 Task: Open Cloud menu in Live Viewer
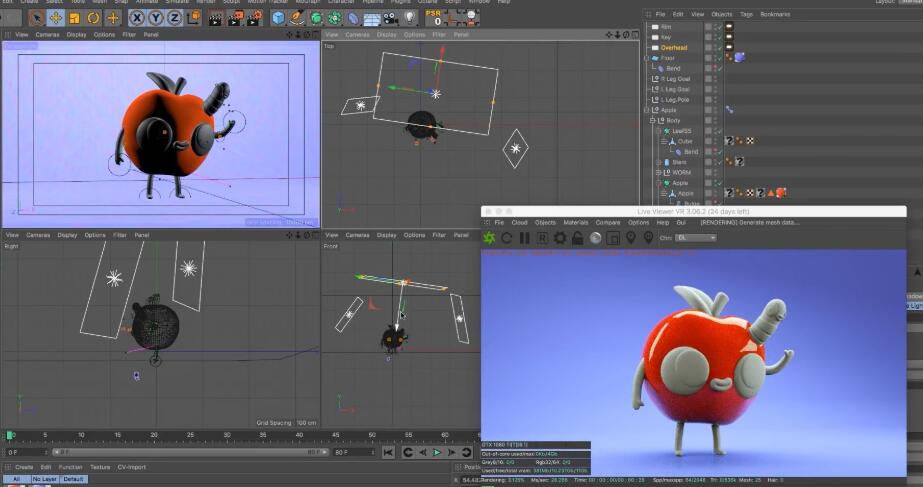pyautogui.click(x=519, y=223)
